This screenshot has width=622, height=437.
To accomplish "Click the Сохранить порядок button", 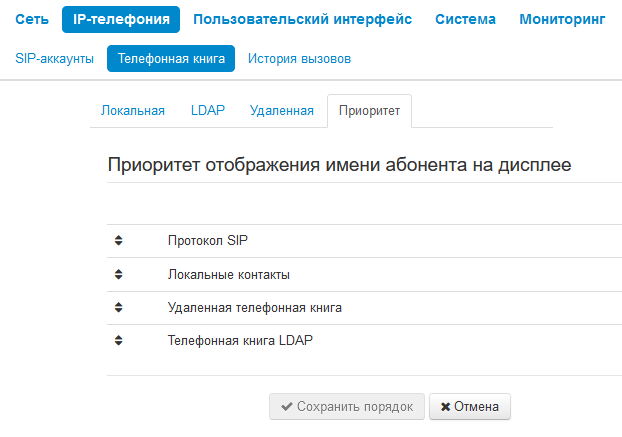I will pyautogui.click(x=346, y=407).
